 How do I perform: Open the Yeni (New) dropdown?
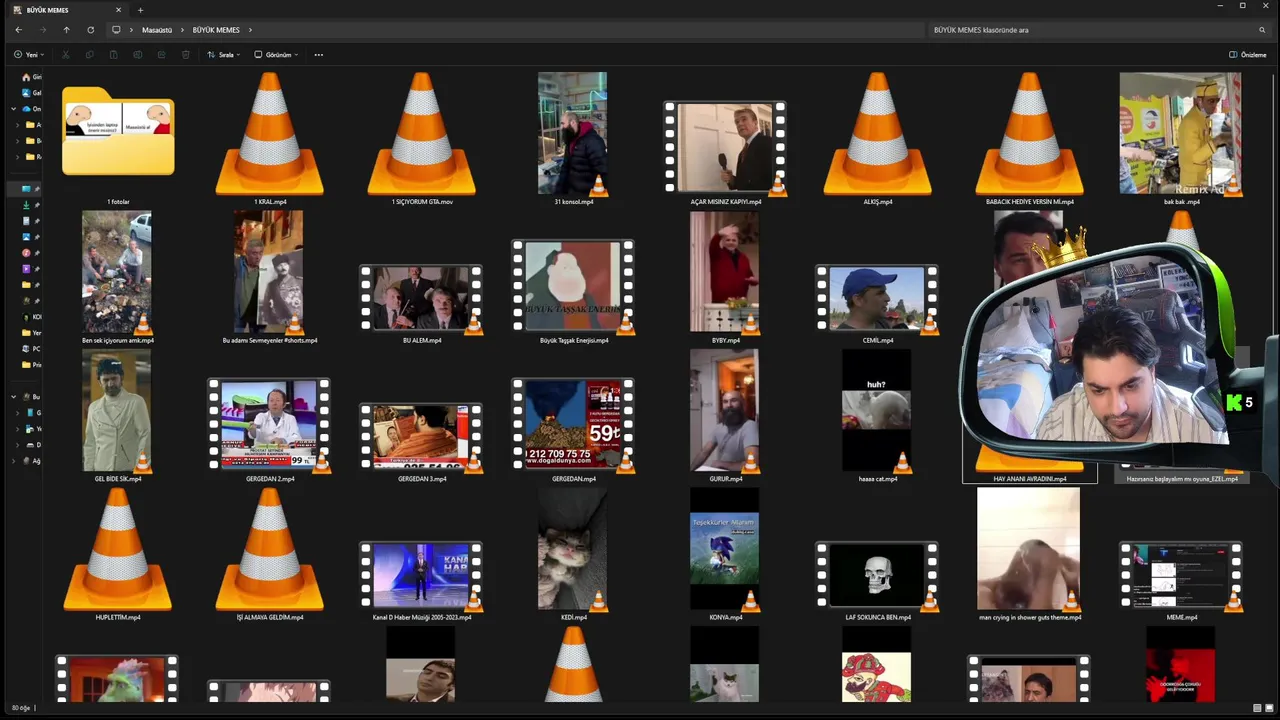29,55
